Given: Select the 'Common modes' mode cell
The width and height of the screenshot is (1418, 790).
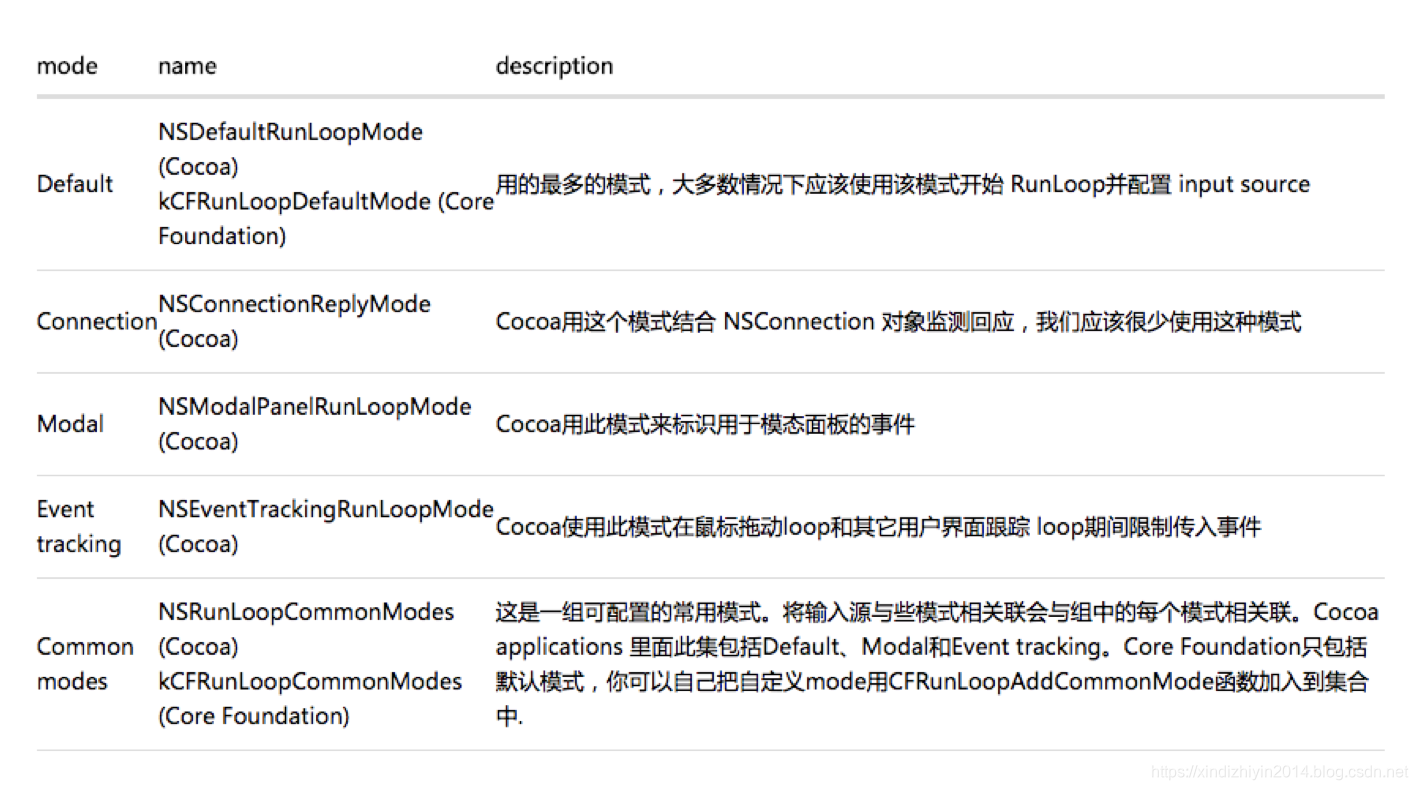Looking at the screenshot, I should click(85, 664).
